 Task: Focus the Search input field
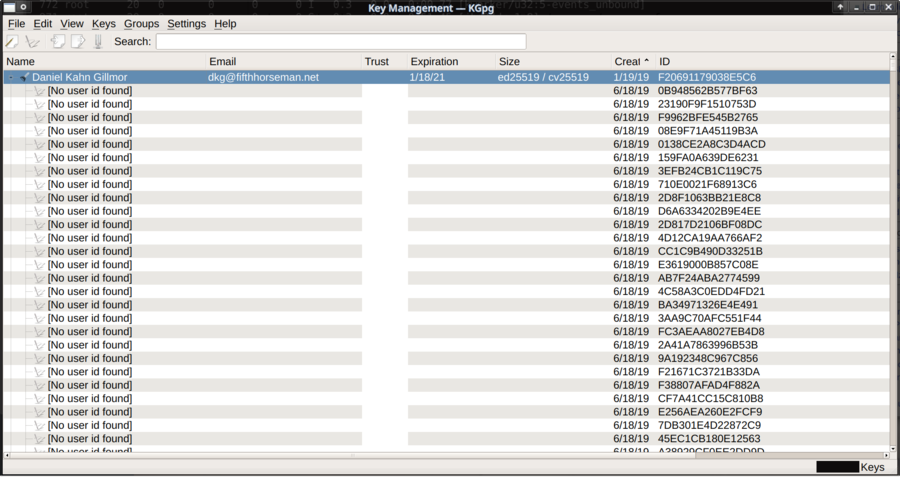[341, 41]
